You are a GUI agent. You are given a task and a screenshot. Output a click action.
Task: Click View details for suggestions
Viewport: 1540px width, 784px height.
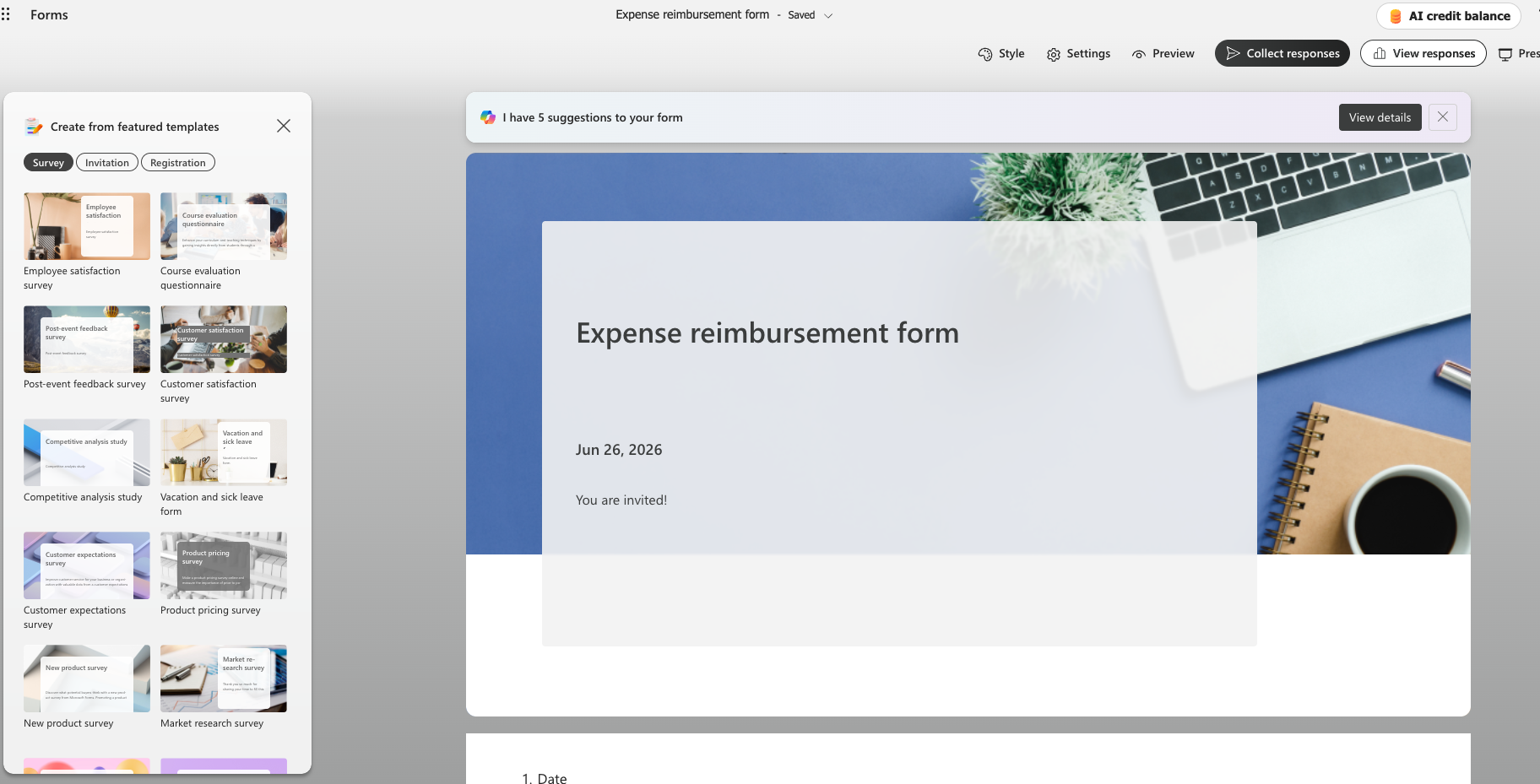pyautogui.click(x=1380, y=117)
